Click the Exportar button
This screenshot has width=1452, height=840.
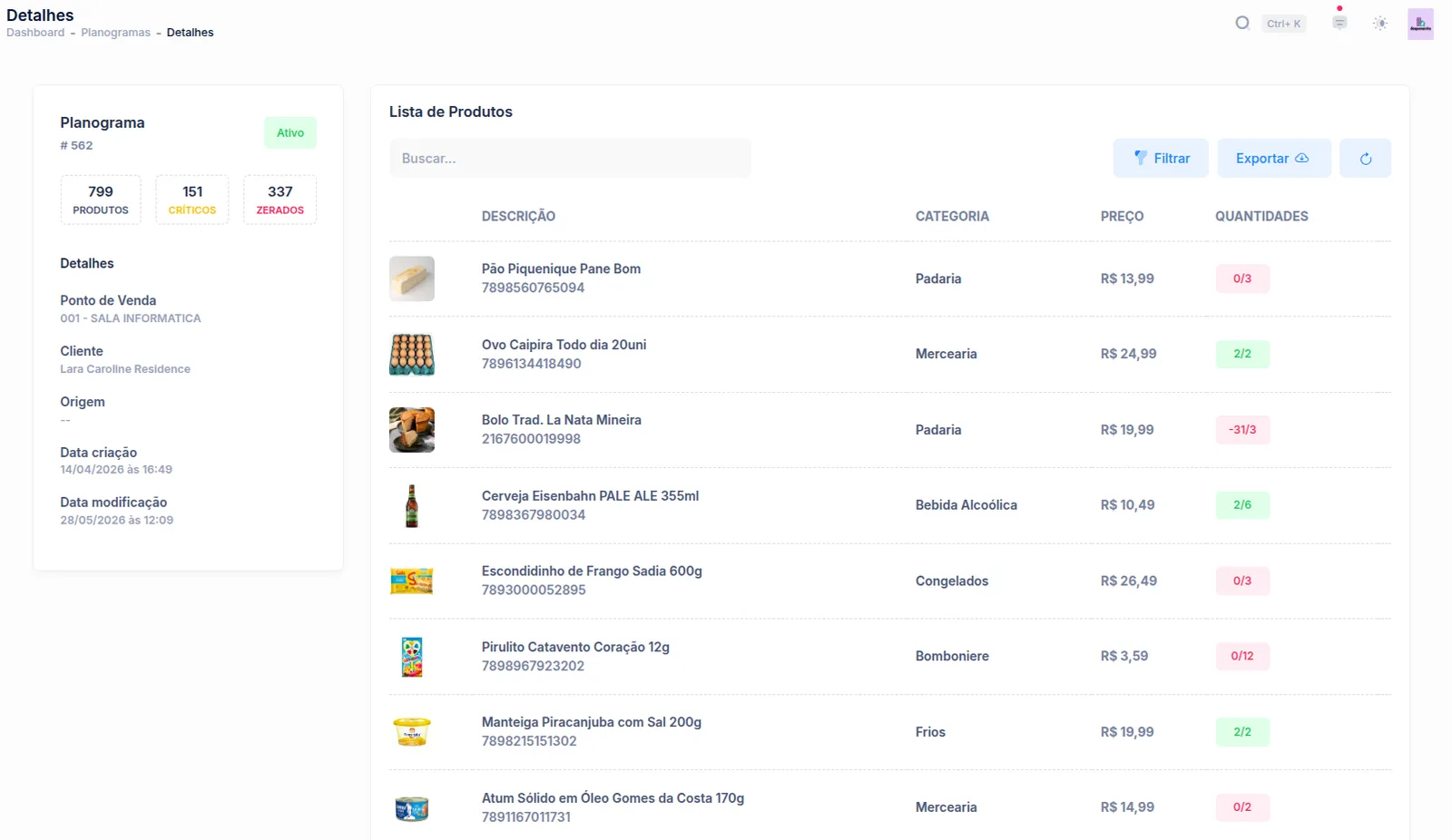point(1274,159)
